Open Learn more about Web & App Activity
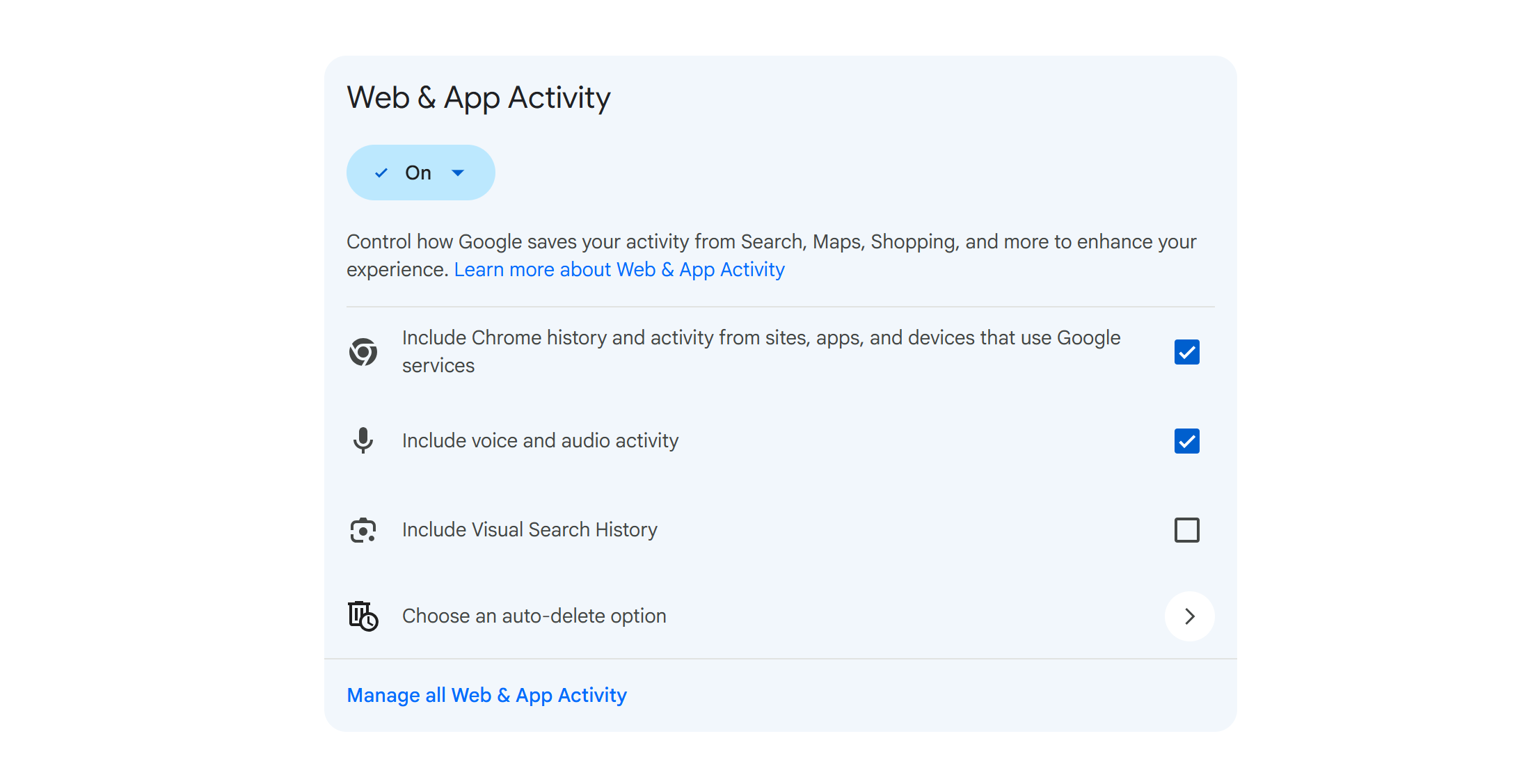1519x784 pixels. pyautogui.click(x=619, y=270)
